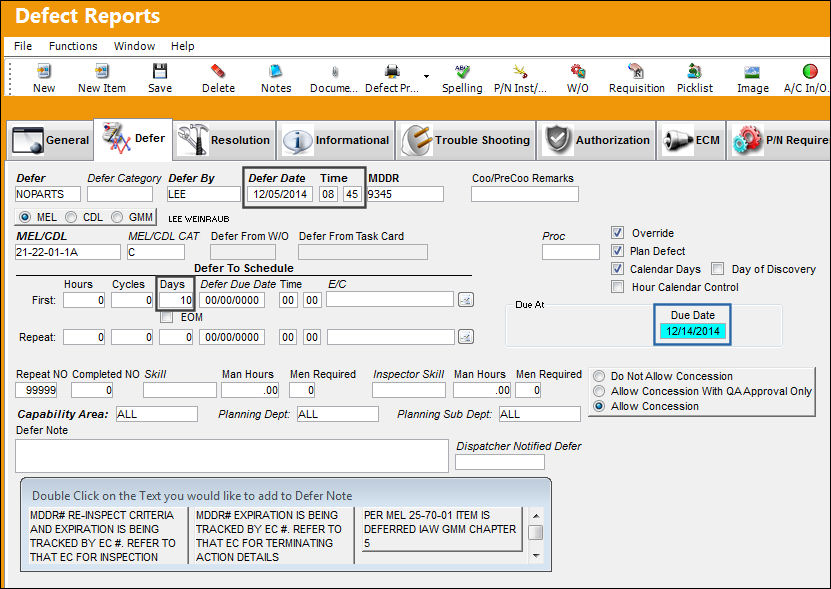Image resolution: width=831 pixels, height=589 pixels.
Task: Toggle the Calendar Days checkbox
Action: pyautogui.click(x=617, y=269)
